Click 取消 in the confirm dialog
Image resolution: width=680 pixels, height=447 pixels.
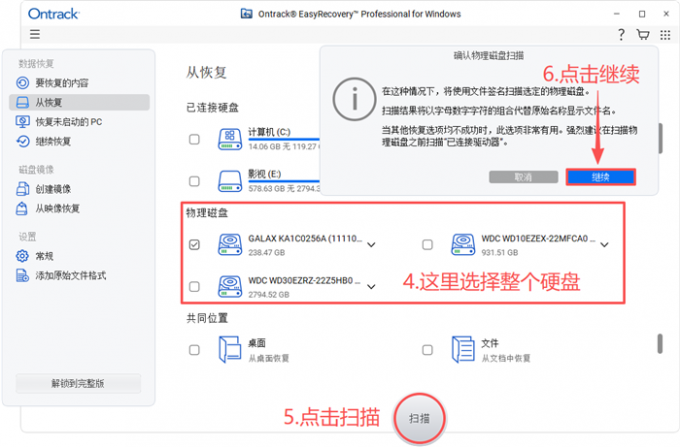click(523, 177)
